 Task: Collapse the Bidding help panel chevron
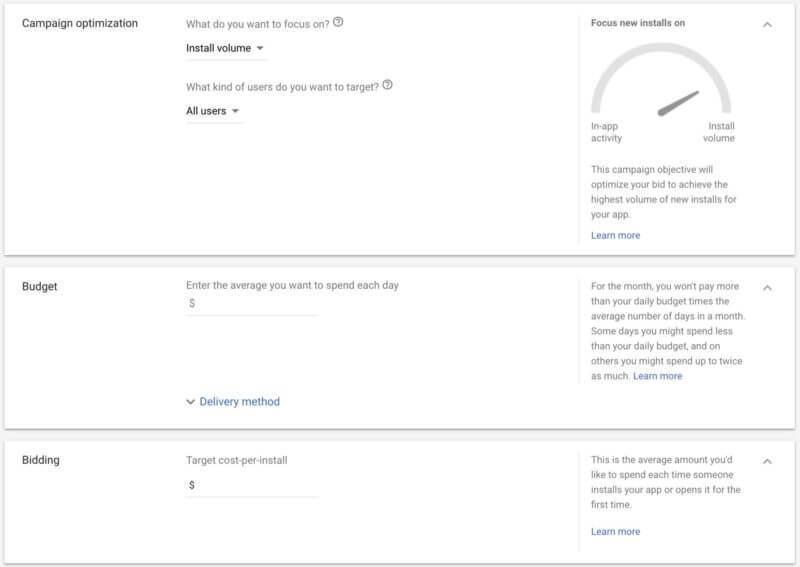767,461
